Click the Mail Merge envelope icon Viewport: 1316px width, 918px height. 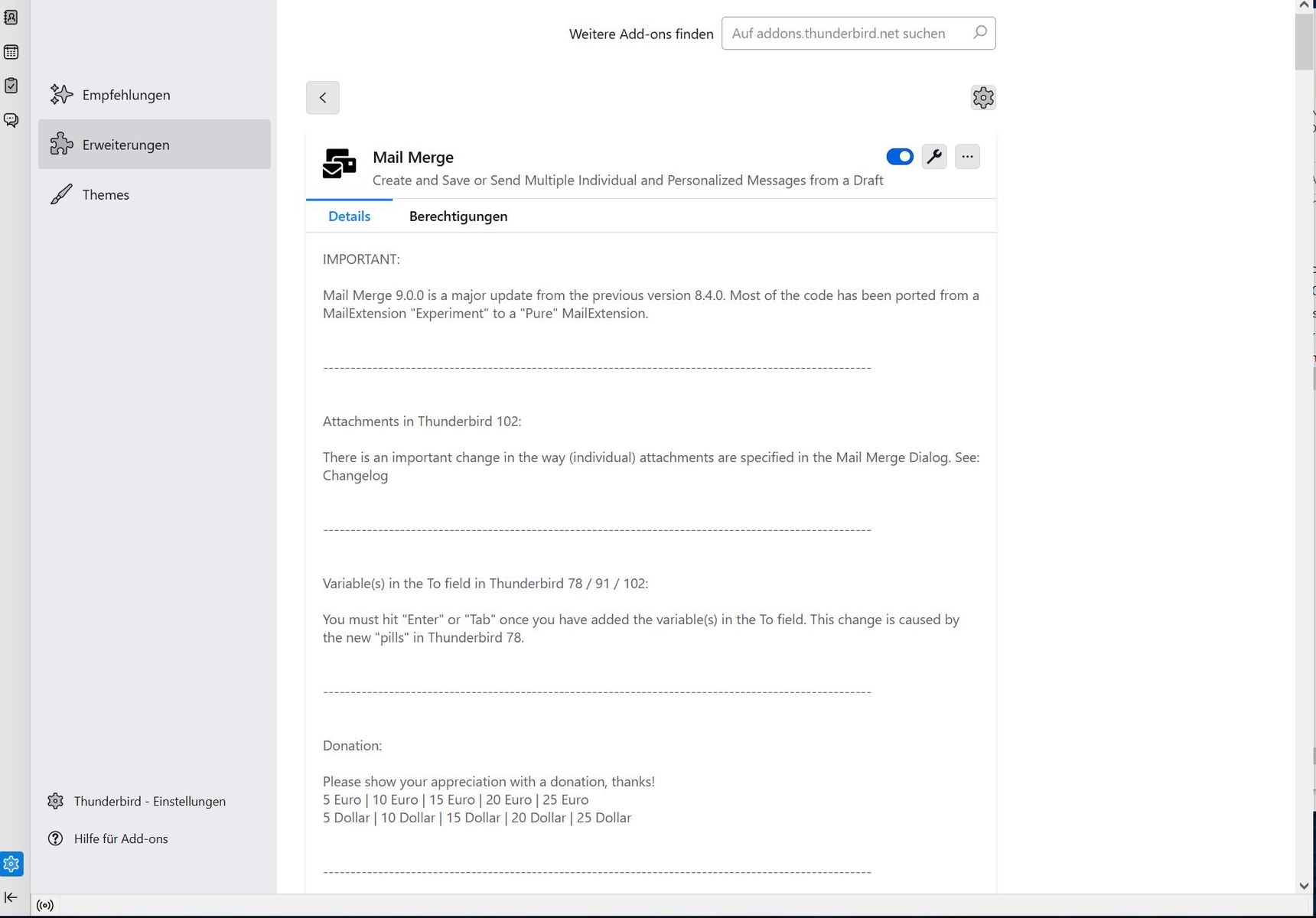click(339, 164)
